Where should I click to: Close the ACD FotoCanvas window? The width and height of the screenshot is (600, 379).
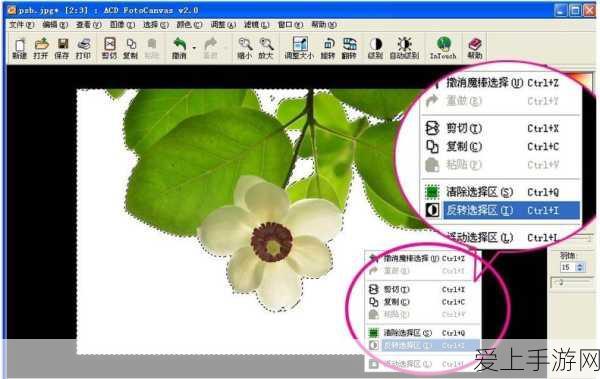click(x=589, y=10)
